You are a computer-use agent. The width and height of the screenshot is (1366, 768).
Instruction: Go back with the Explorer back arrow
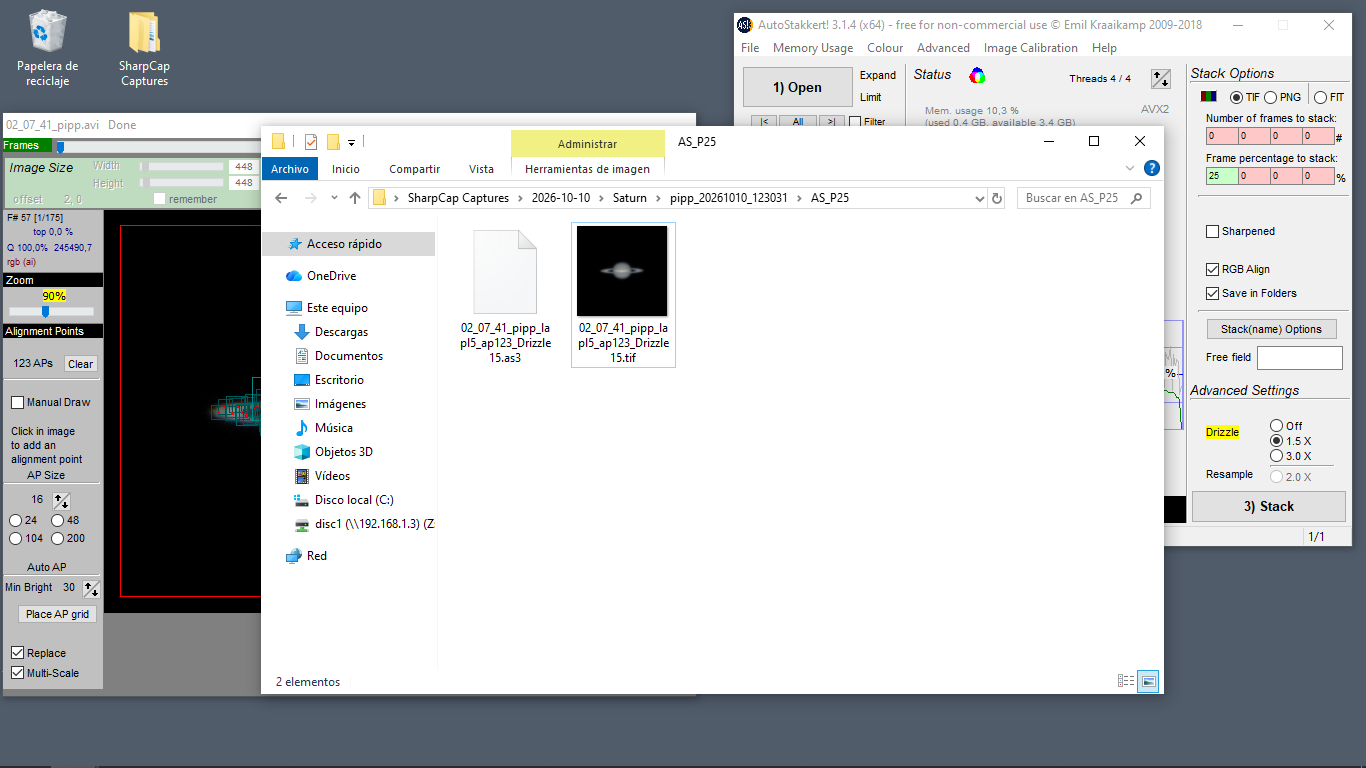click(282, 198)
